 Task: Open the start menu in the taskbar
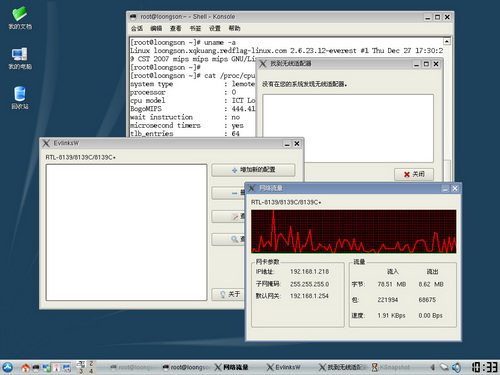tap(7, 367)
